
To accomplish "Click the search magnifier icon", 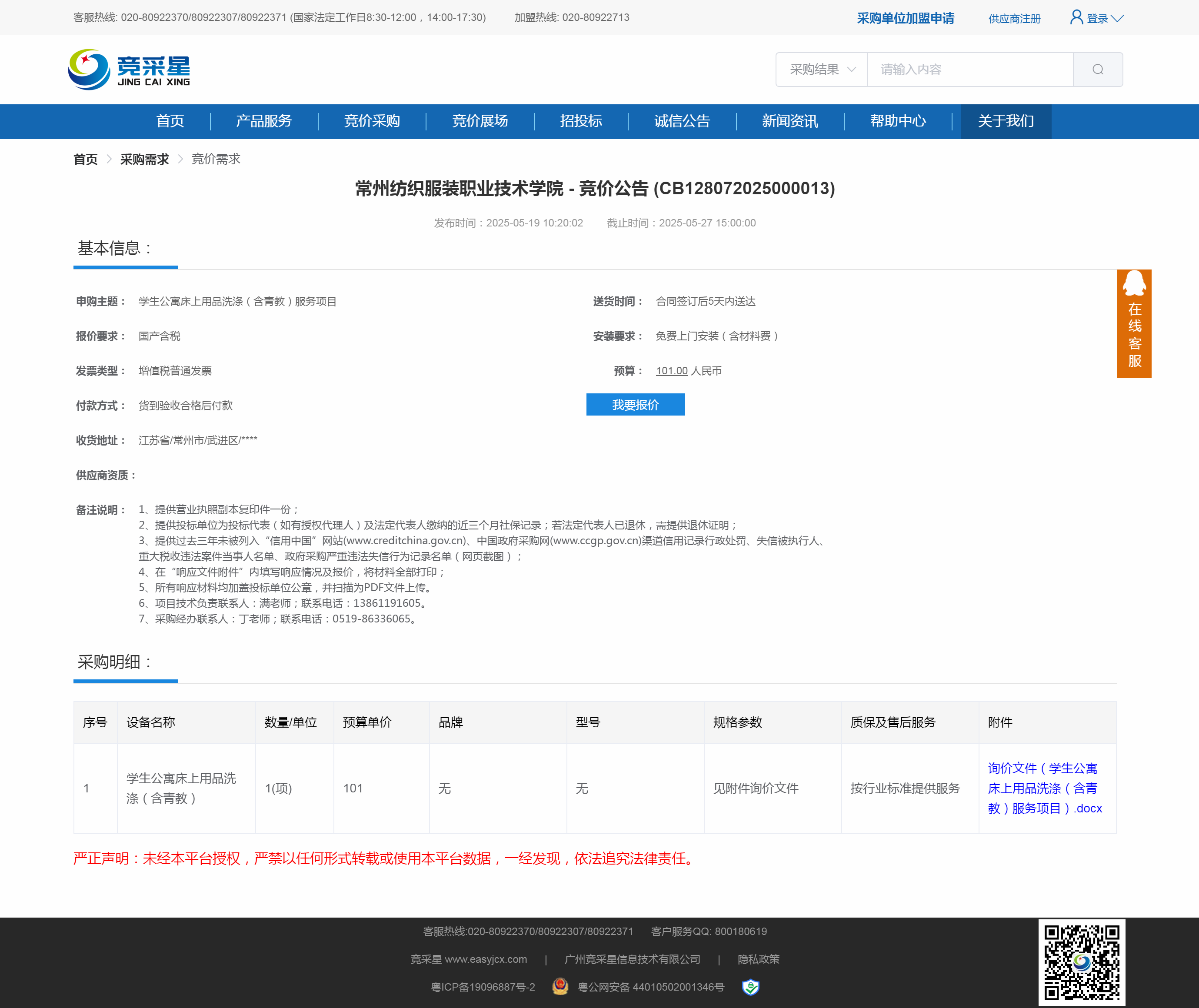I will point(1097,70).
